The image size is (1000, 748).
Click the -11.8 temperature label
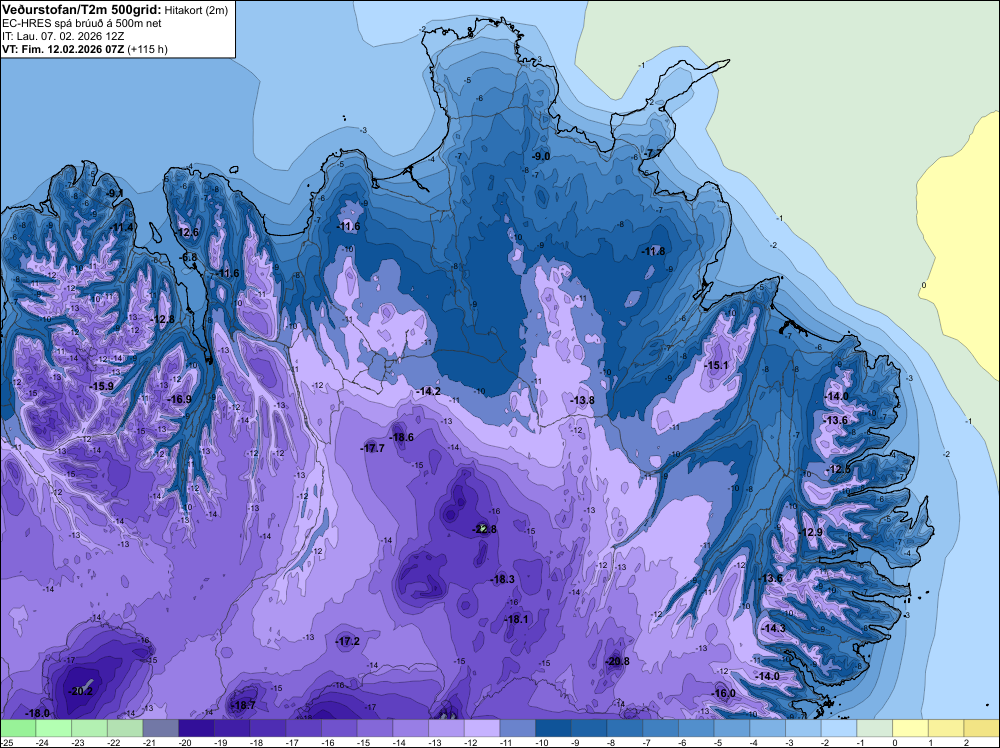[x=653, y=251]
